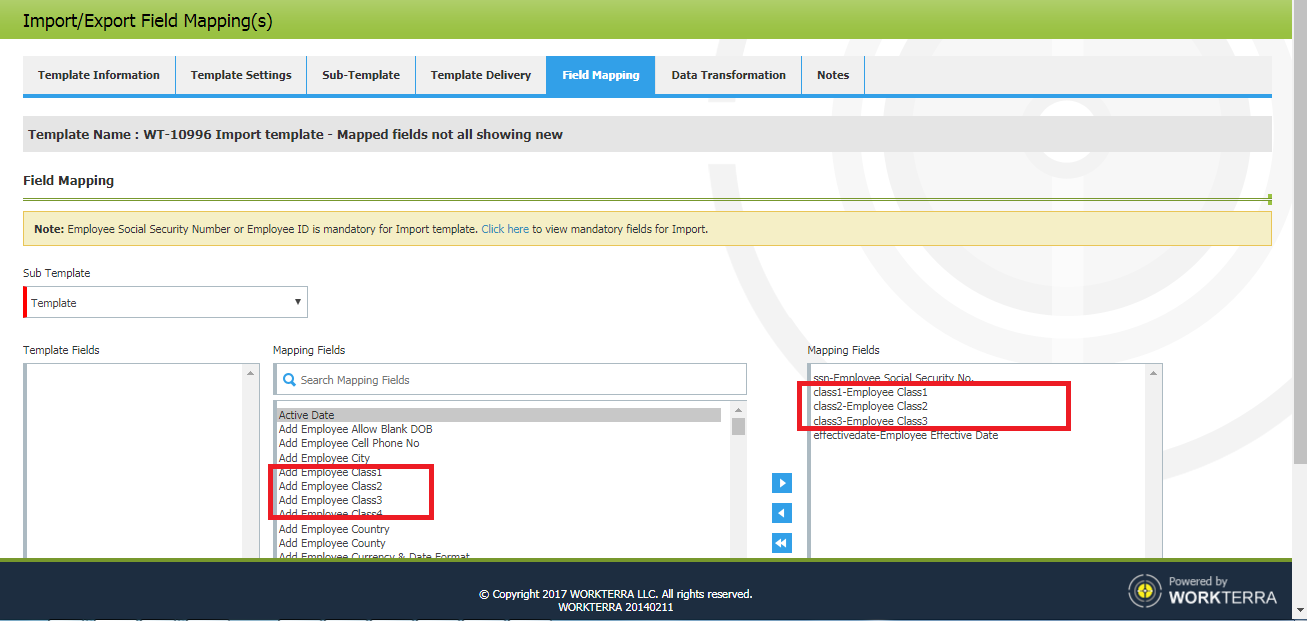Open the Template Settings tab
This screenshot has width=1307, height=621.
coord(241,74)
